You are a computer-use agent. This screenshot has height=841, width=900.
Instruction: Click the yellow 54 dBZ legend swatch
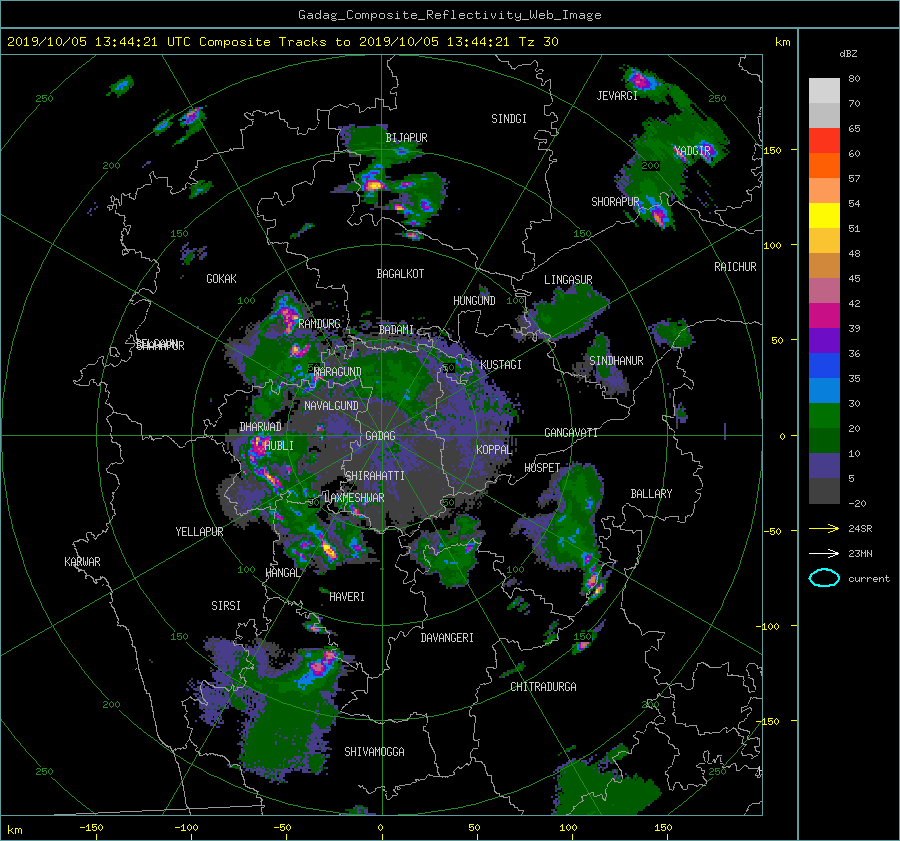pos(824,215)
